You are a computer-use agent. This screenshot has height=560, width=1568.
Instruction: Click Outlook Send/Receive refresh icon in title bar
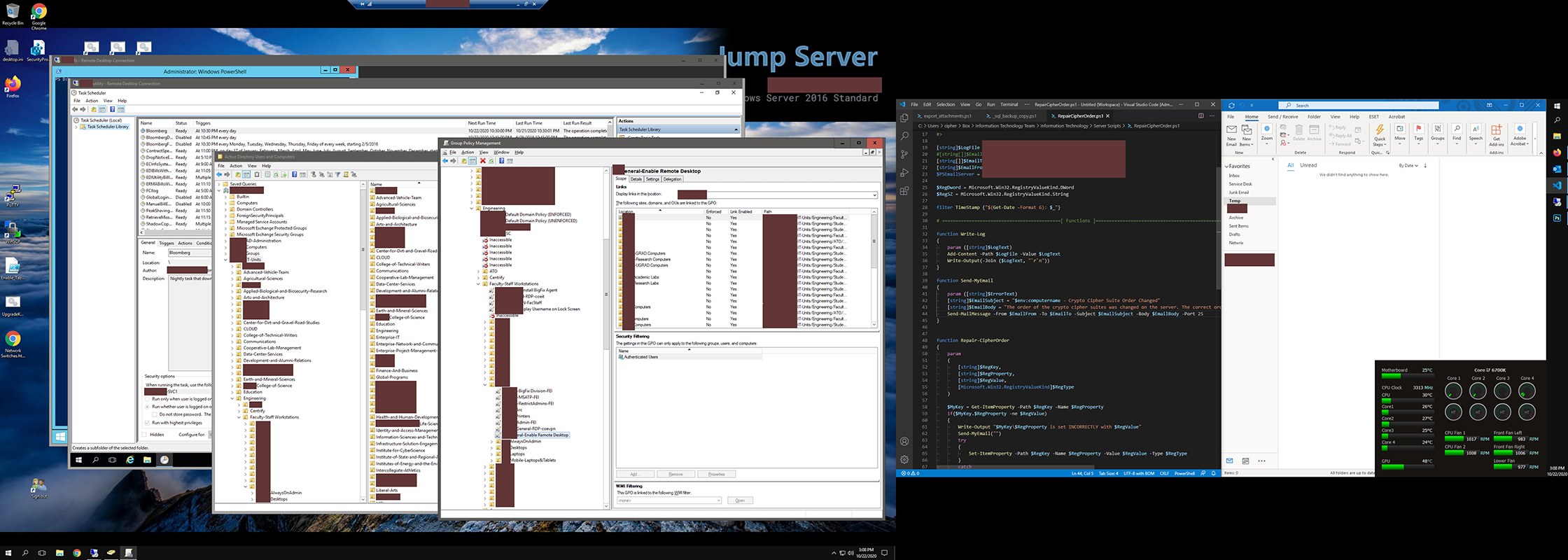pyautogui.click(x=1231, y=106)
